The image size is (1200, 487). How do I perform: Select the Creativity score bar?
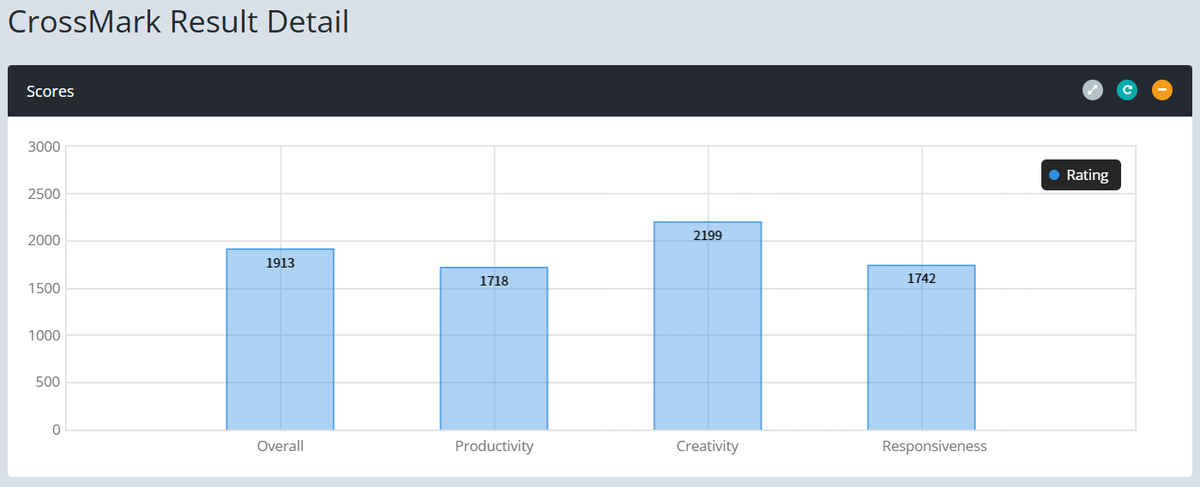point(707,326)
